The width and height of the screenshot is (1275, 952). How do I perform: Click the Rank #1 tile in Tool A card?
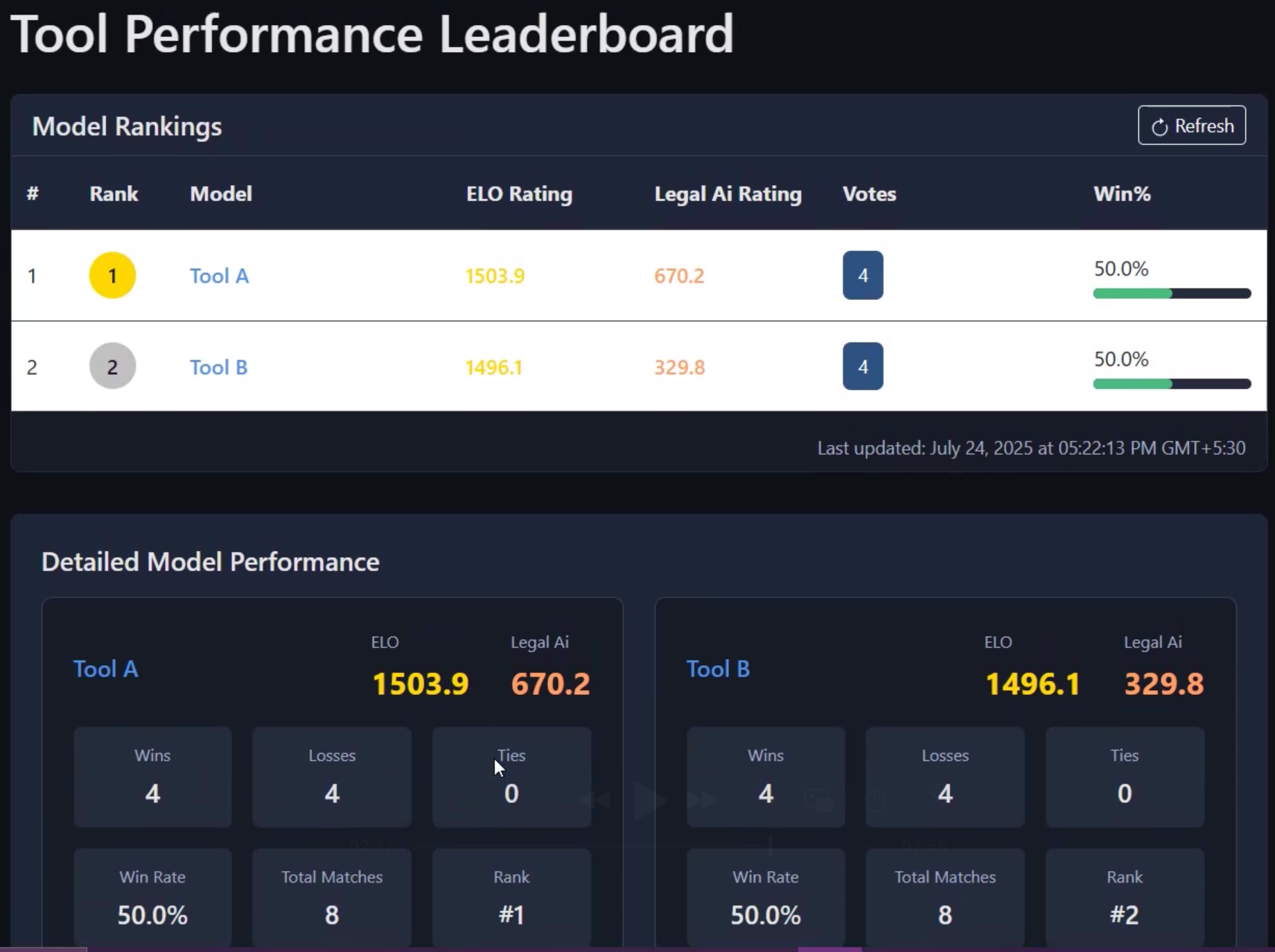511,898
